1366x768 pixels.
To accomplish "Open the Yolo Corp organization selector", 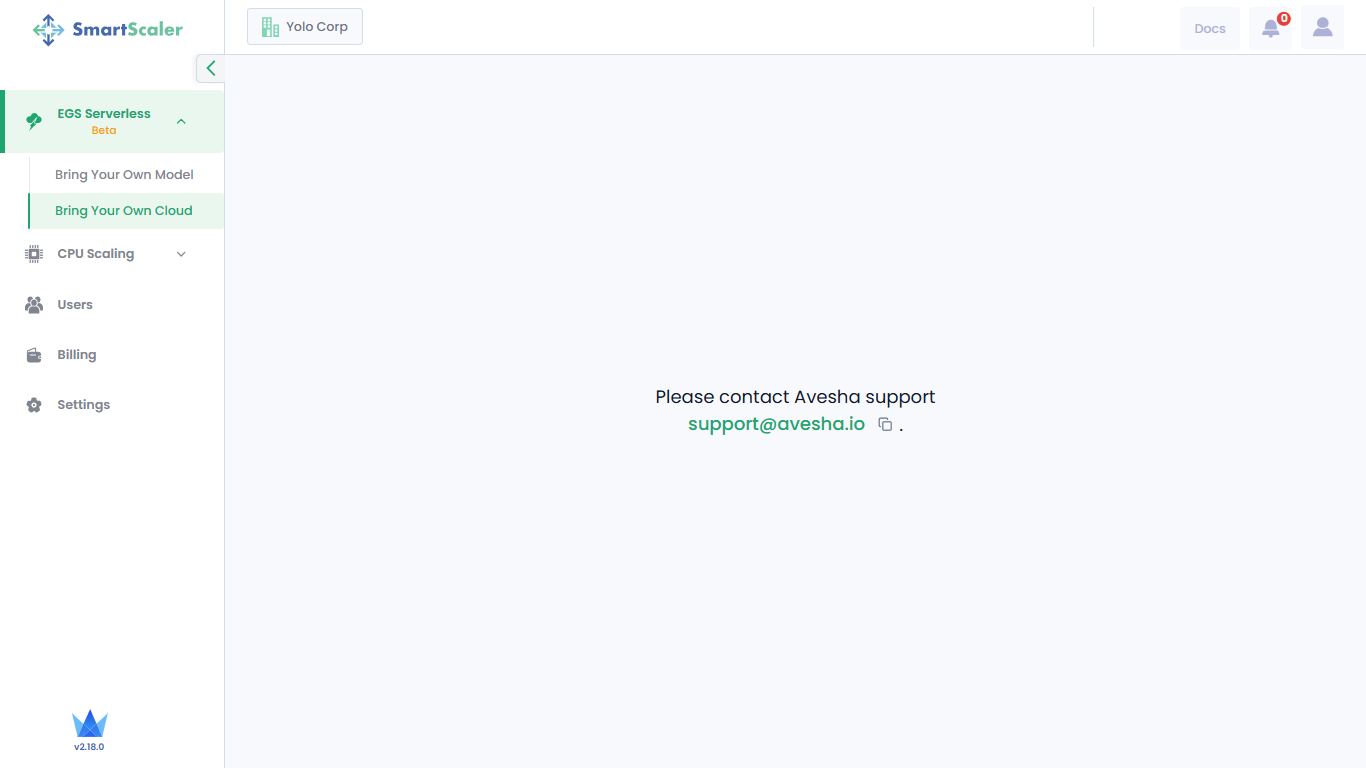I will point(305,27).
